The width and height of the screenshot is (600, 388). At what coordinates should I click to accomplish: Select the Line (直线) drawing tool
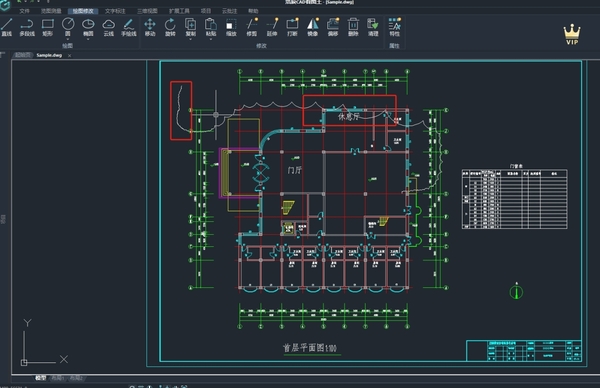pyautogui.click(x=7, y=28)
